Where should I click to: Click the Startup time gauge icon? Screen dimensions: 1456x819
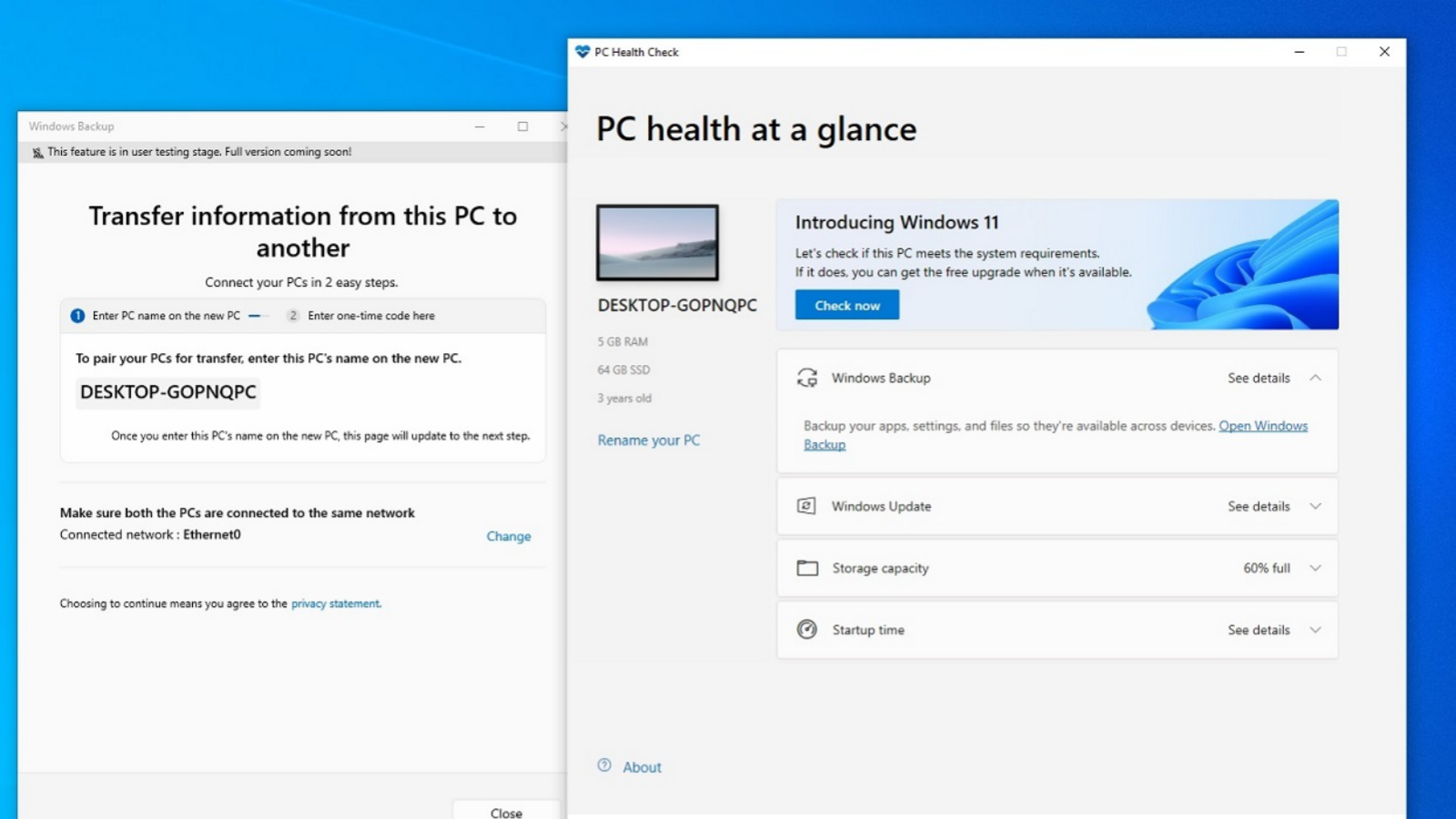tap(807, 630)
